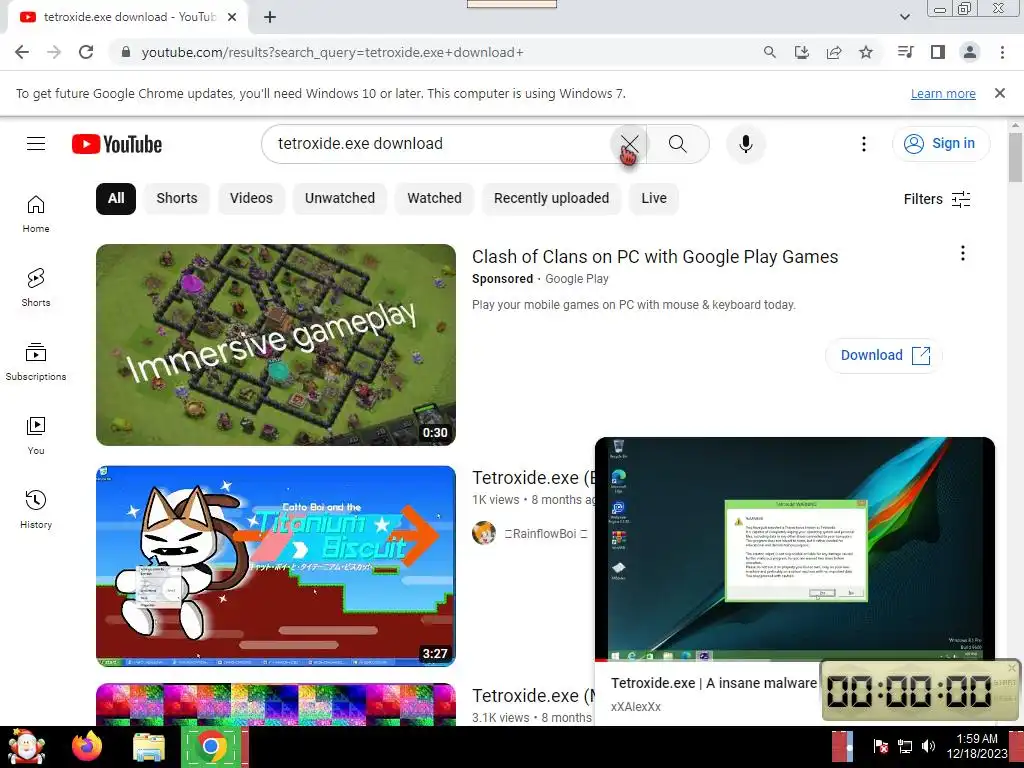Open Windows Explorer from the taskbar
1024x768 pixels.
tap(149, 747)
